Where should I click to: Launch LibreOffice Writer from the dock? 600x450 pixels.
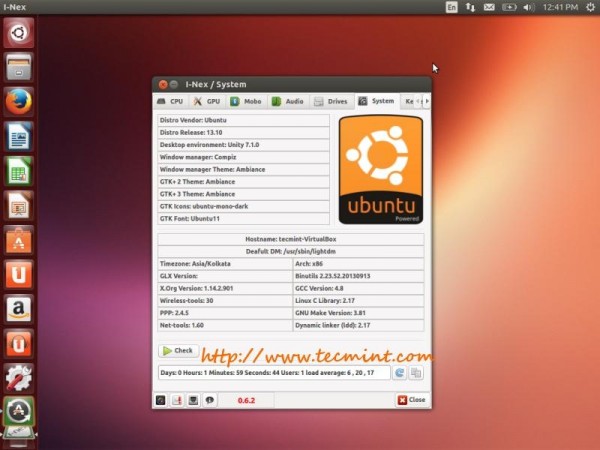18,136
